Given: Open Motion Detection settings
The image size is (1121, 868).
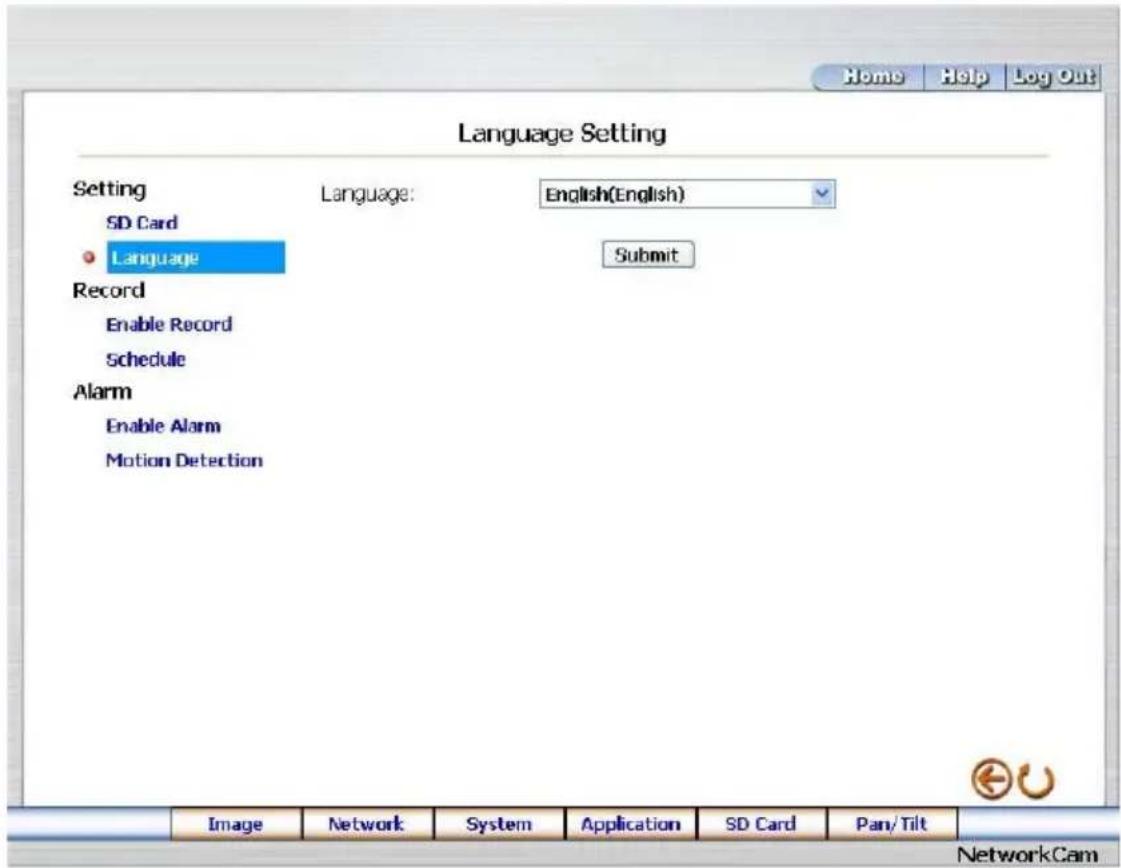Looking at the screenshot, I should 184,460.
